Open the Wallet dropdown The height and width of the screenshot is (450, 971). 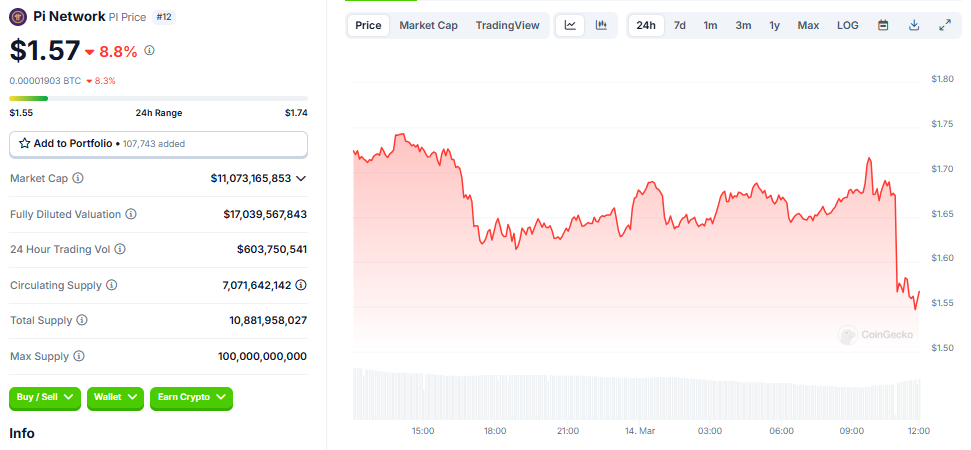(115, 397)
